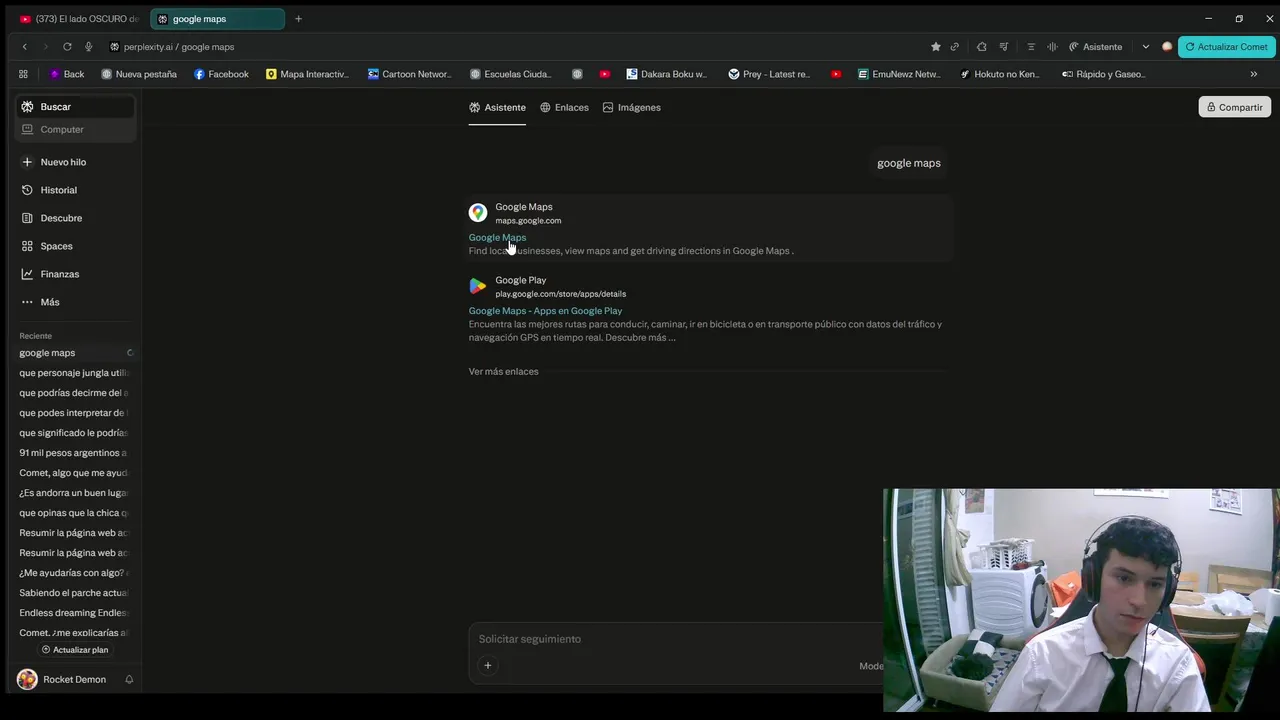Select Computer in the sidebar
The width and height of the screenshot is (1280, 720).
tap(75, 129)
